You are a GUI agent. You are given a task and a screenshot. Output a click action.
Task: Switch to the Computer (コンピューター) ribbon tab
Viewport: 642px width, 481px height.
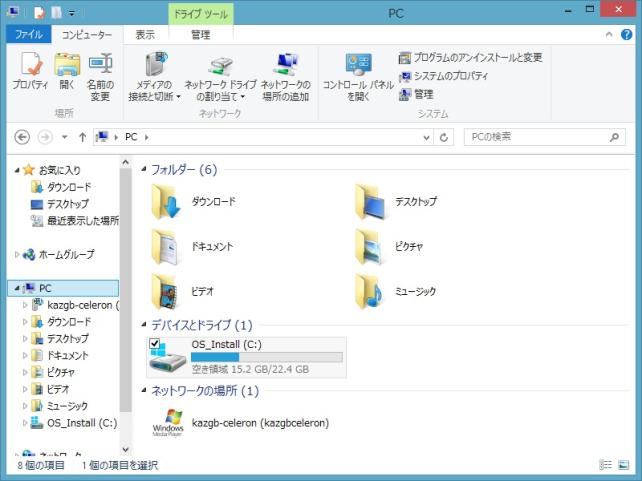(87, 35)
